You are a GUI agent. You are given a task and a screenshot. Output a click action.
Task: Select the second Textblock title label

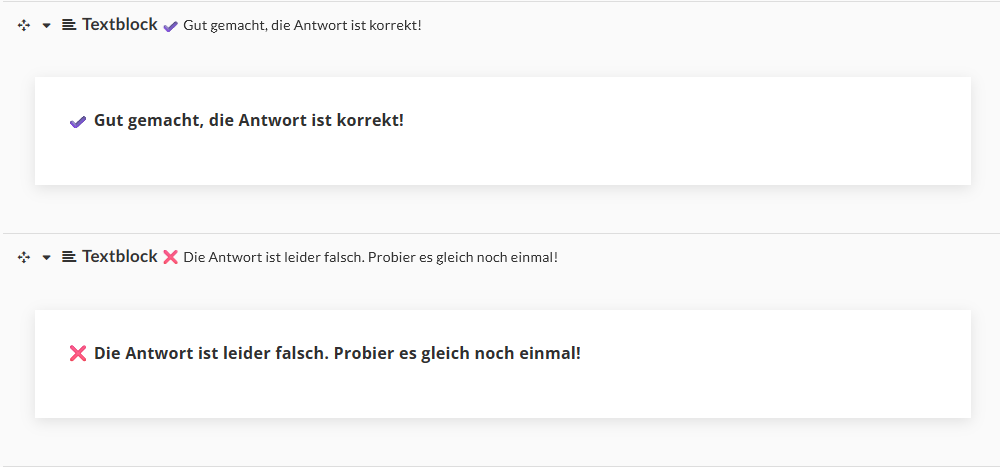[119, 256]
